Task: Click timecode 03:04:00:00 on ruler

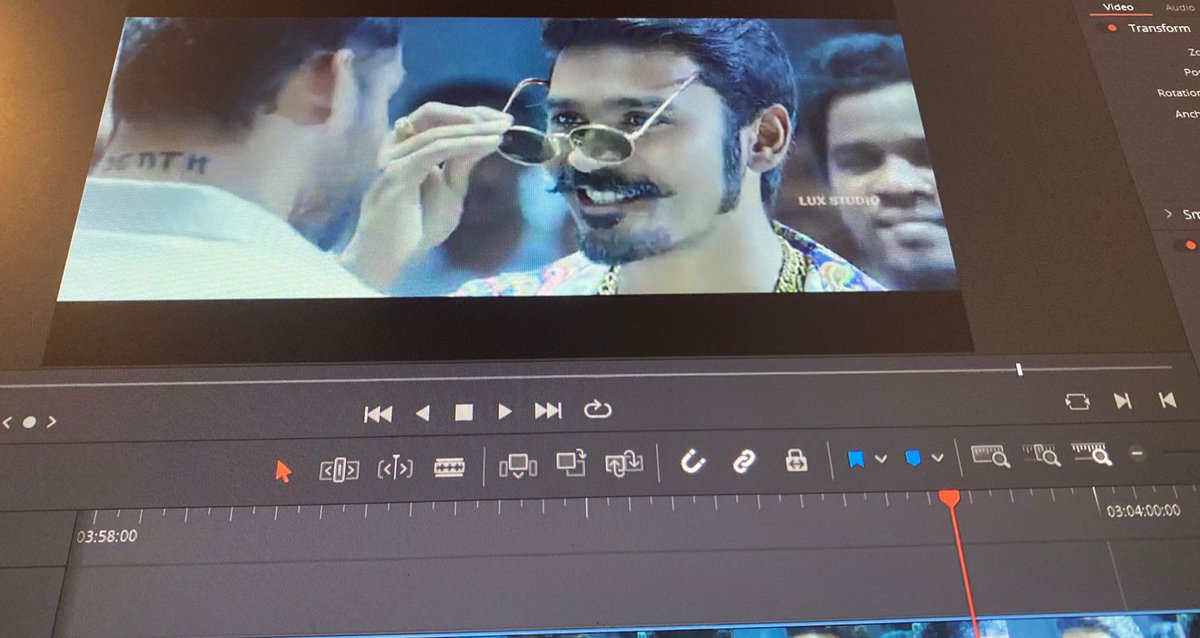Action: pyautogui.click(x=1143, y=511)
